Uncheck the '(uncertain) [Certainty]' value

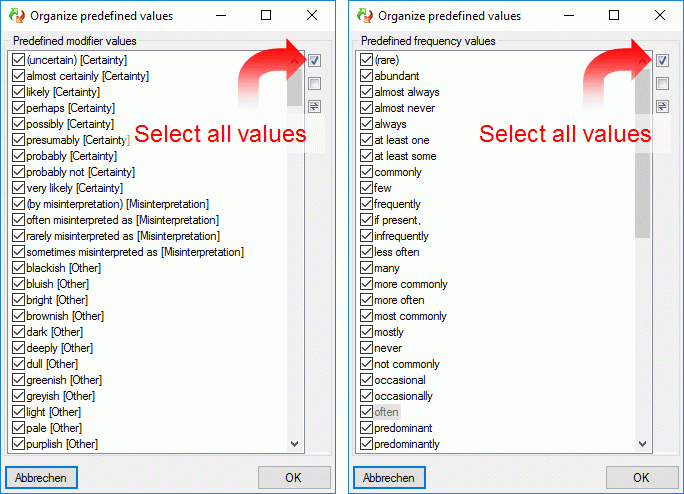tap(18, 60)
